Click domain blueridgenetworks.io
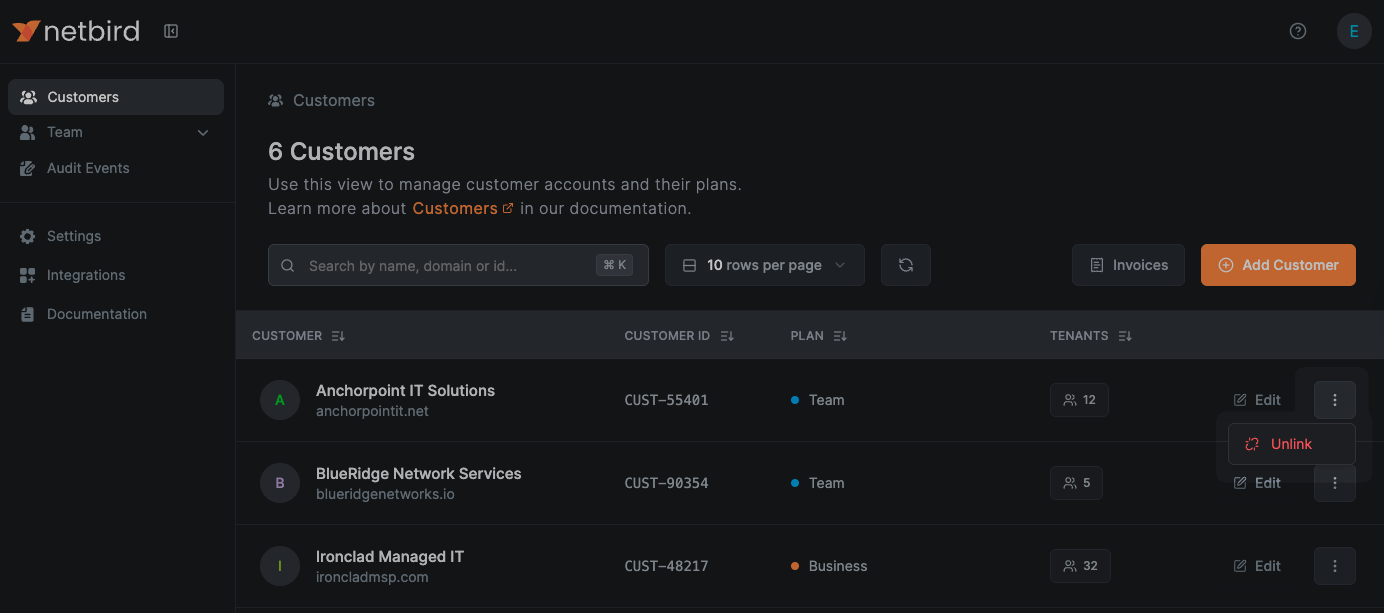This screenshot has height=613, width=1384. click(x=385, y=494)
